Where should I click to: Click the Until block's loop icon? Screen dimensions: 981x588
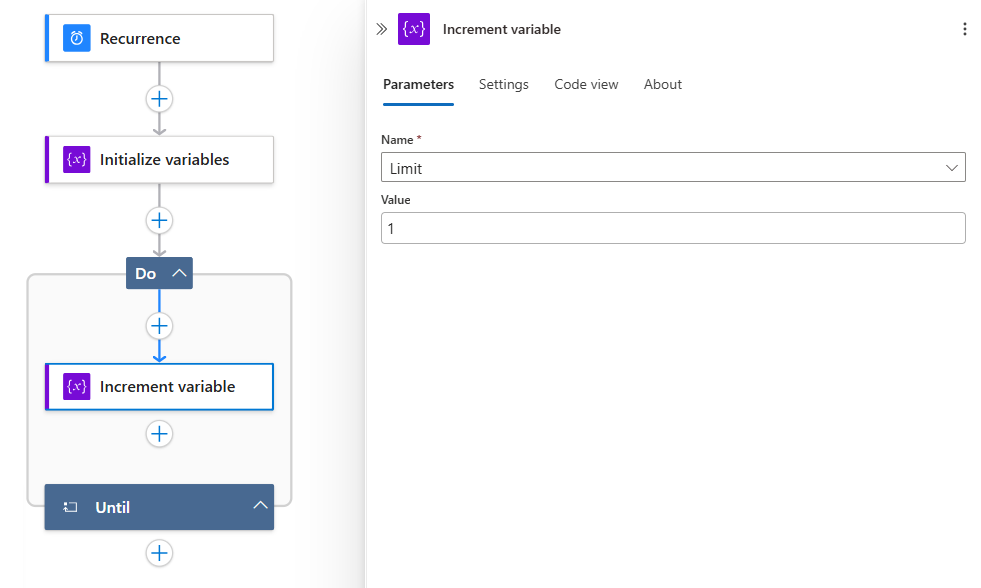[x=70, y=507]
